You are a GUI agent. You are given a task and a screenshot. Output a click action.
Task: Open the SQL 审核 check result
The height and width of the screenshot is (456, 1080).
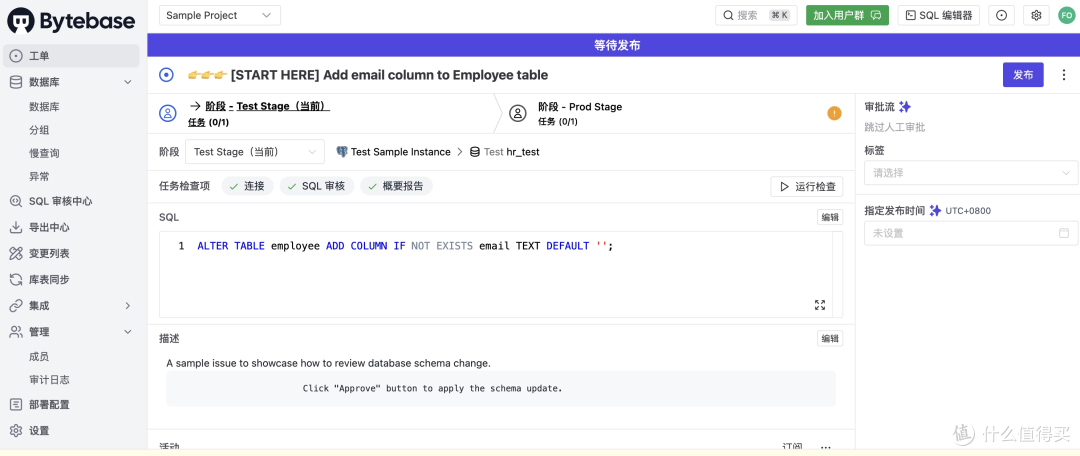tap(317, 186)
